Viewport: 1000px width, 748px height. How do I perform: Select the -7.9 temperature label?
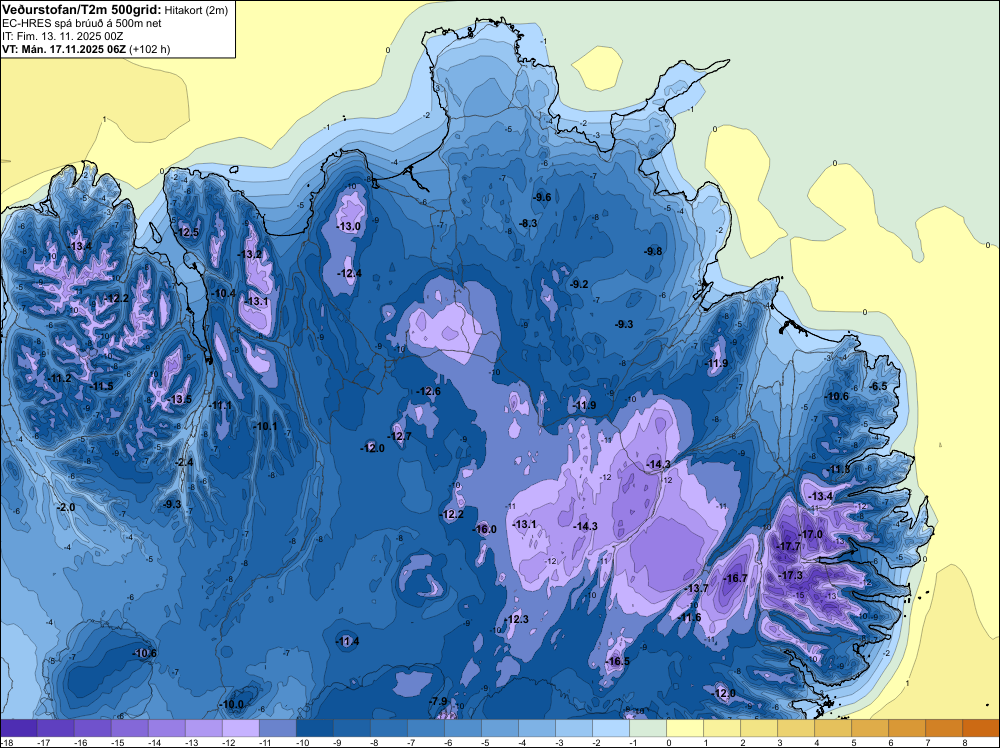tap(439, 701)
